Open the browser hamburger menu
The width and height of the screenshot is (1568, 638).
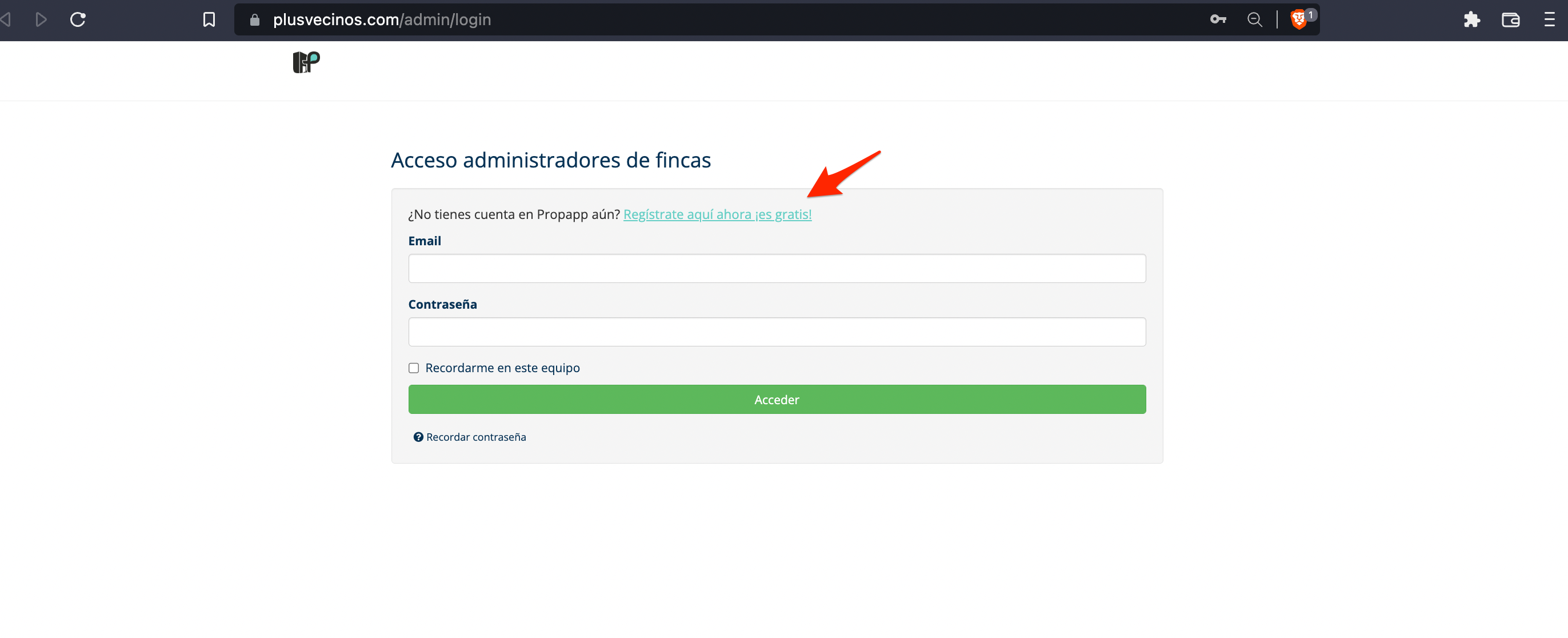click(1549, 19)
